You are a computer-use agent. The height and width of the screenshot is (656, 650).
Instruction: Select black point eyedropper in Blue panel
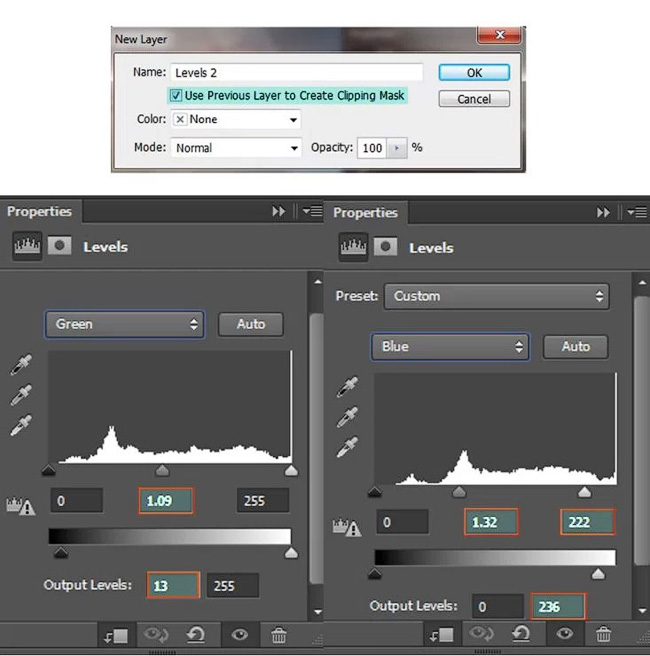[347, 386]
